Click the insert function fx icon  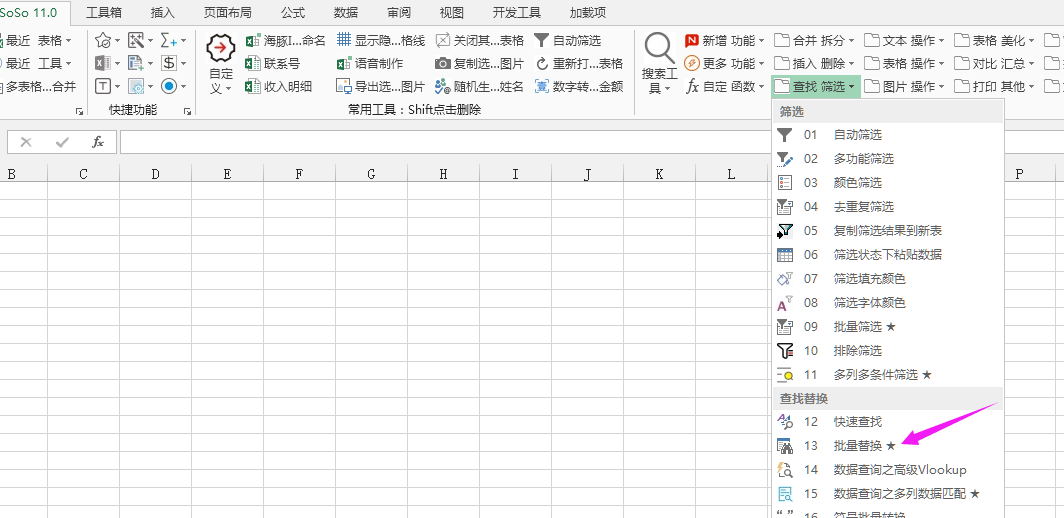point(98,142)
